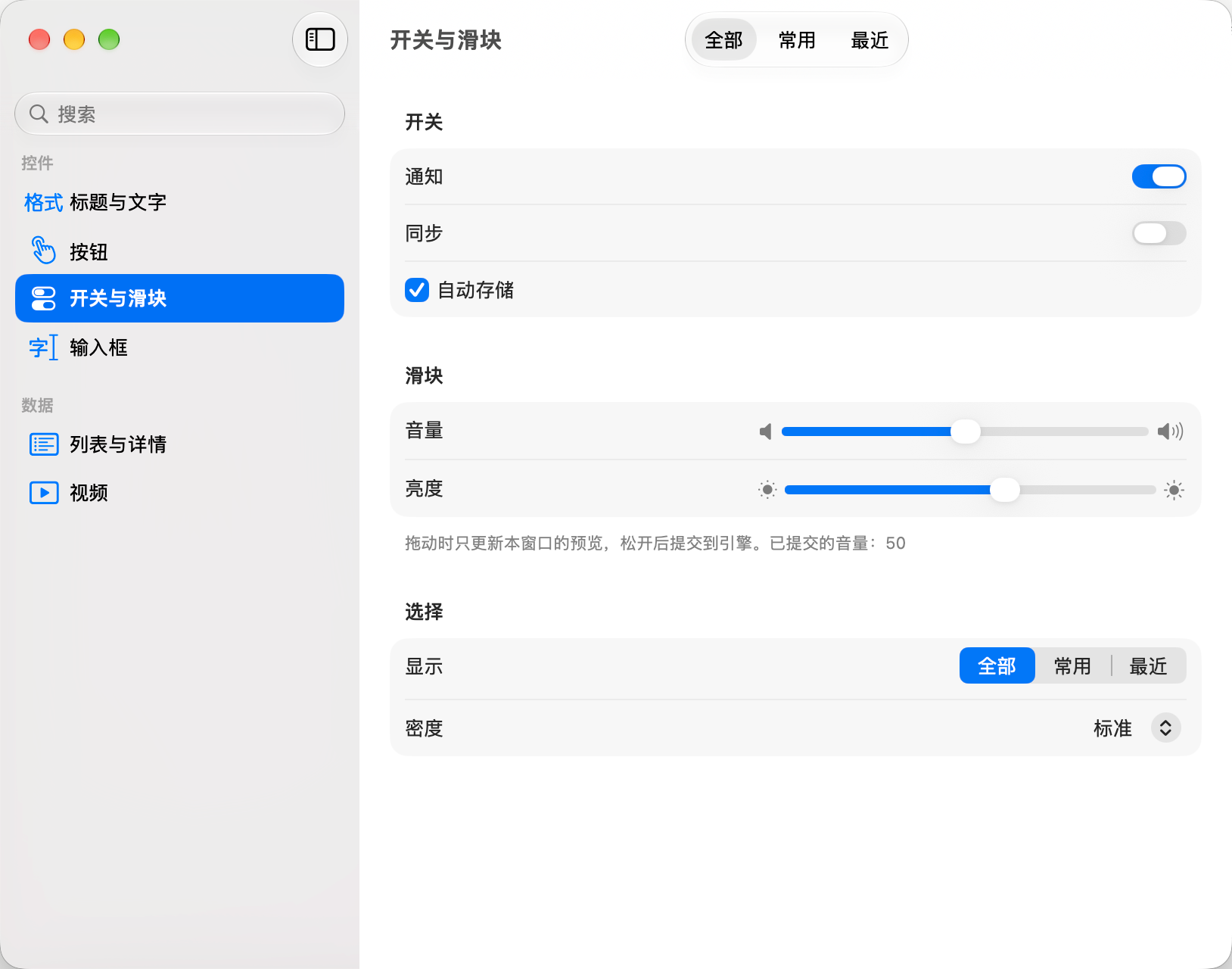
Task: Click the low volume speaker icon
Action: click(x=766, y=432)
